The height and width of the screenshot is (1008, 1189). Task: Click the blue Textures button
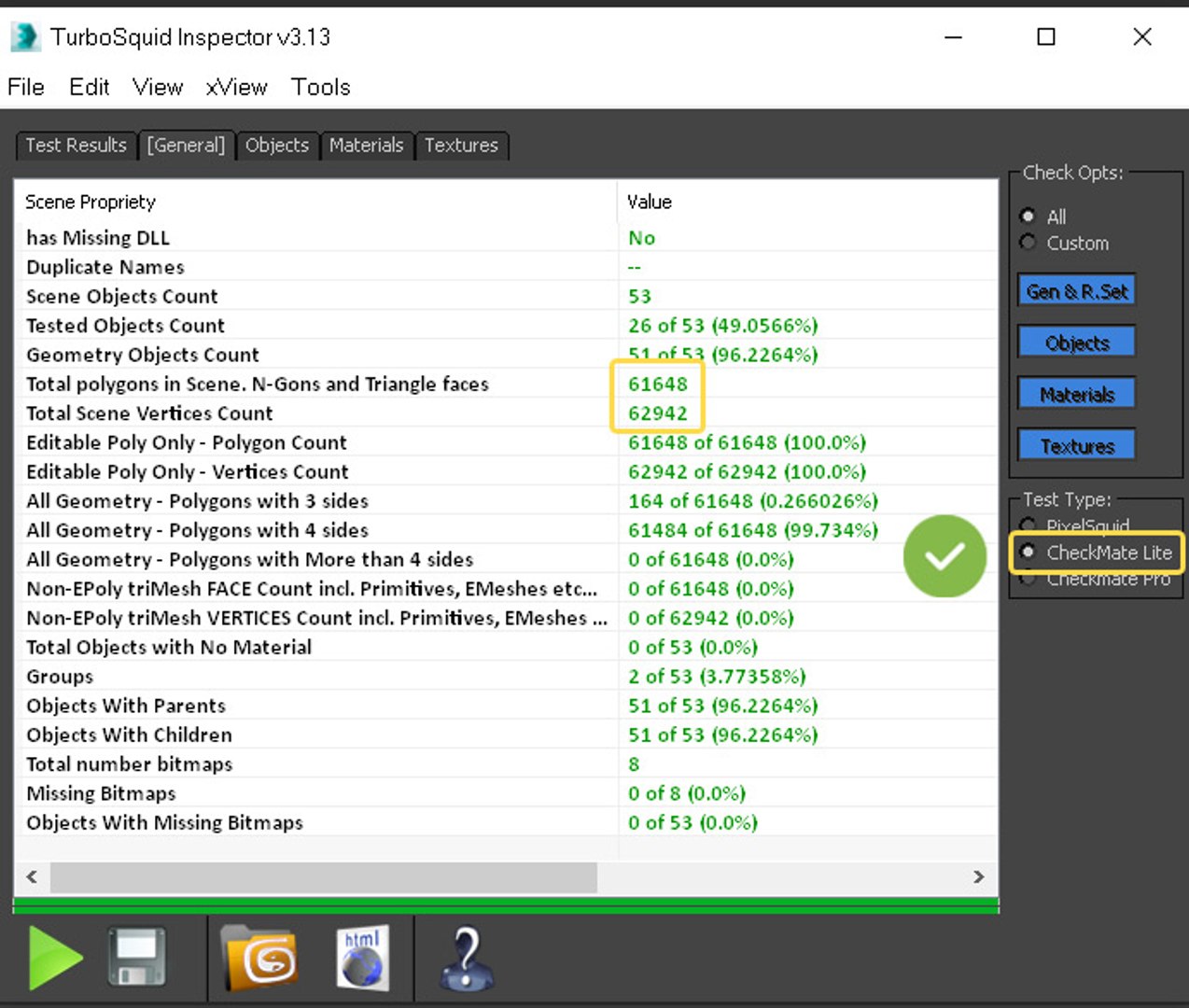(1077, 446)
